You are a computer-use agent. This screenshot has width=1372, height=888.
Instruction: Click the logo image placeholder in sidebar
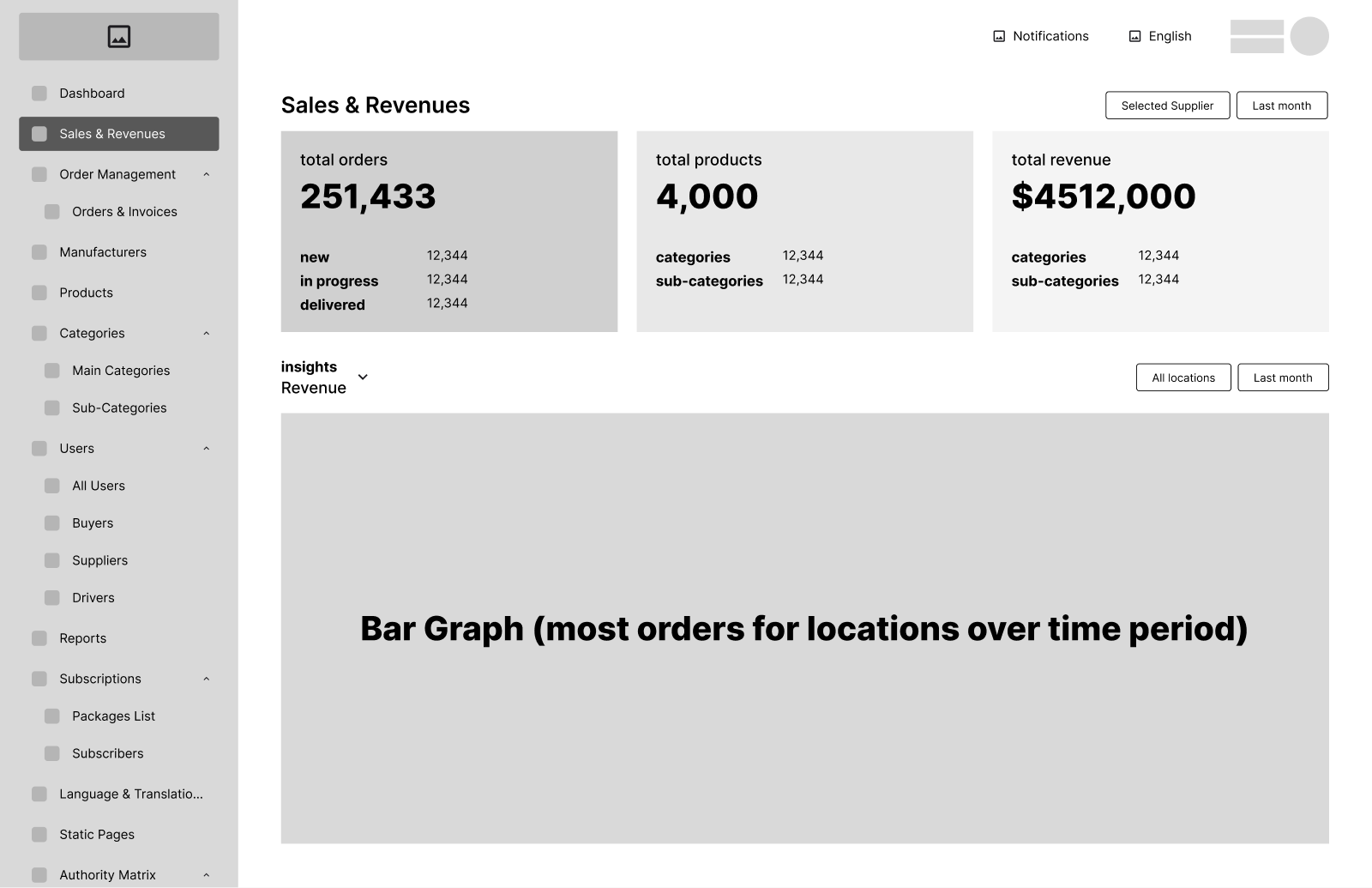pyautogui.click(x=119, y=36)
